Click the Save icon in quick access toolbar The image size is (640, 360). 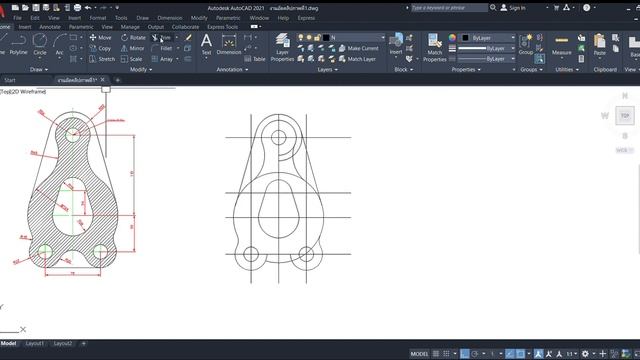coord(36,7)
